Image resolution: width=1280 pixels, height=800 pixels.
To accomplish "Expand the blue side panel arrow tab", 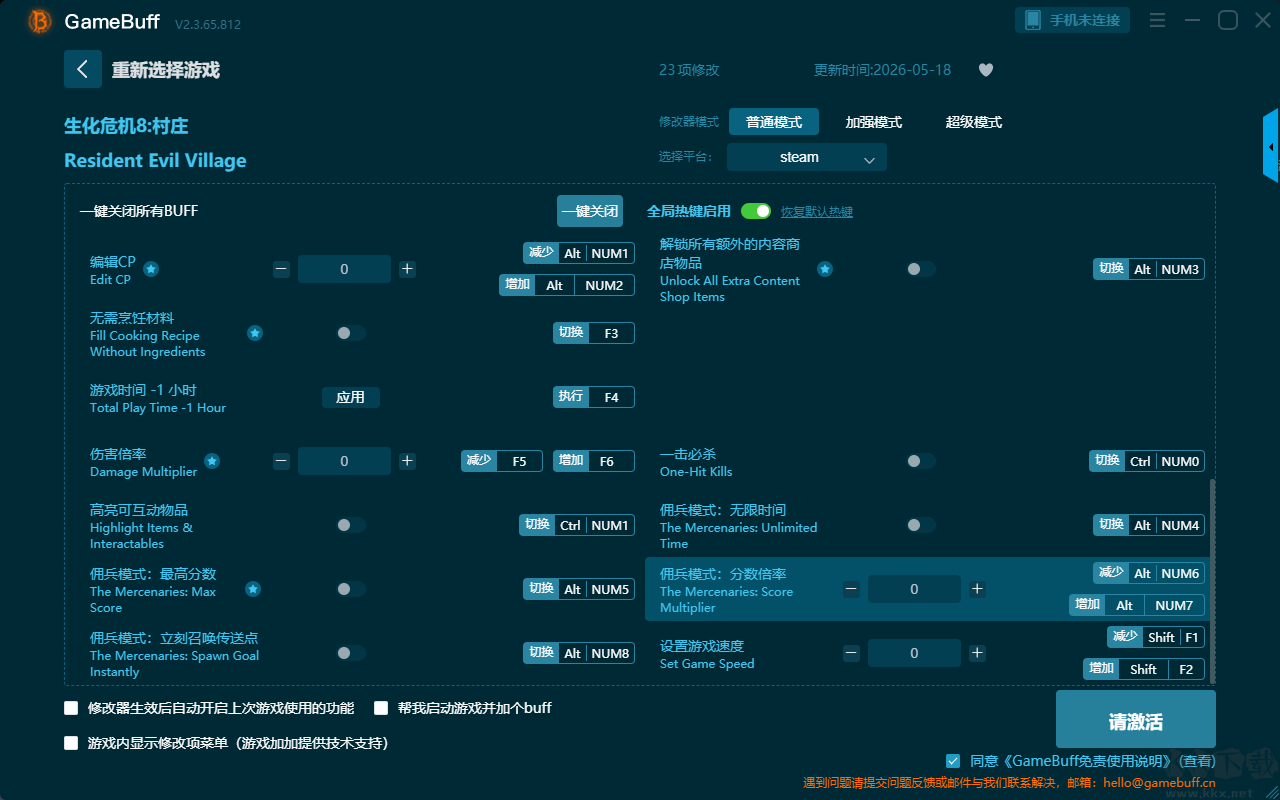I will click(x=1271, y=146).
